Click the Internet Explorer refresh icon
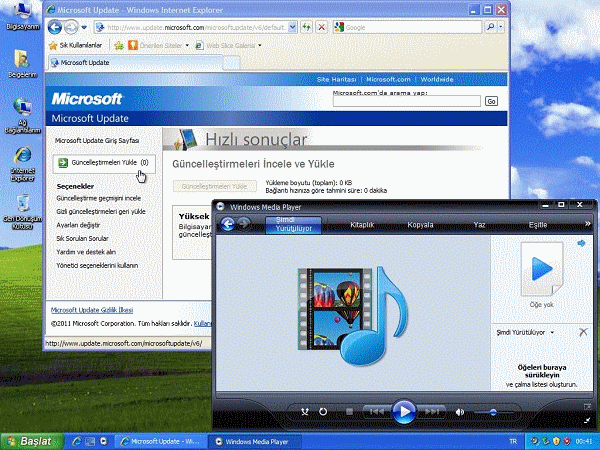This screenshot has height=450, width=600. [307, 27]
